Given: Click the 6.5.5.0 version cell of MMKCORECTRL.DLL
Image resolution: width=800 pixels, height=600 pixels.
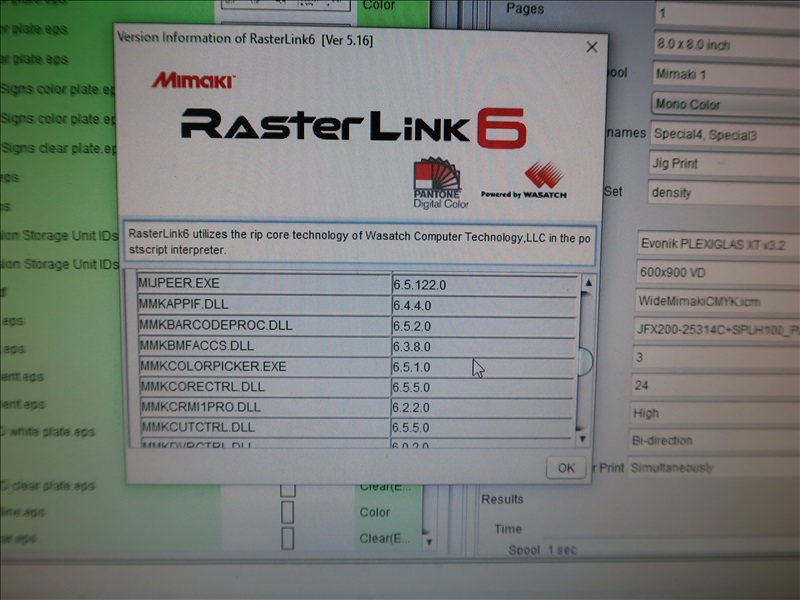Looking at the screenshot, I should coord(482,387).
